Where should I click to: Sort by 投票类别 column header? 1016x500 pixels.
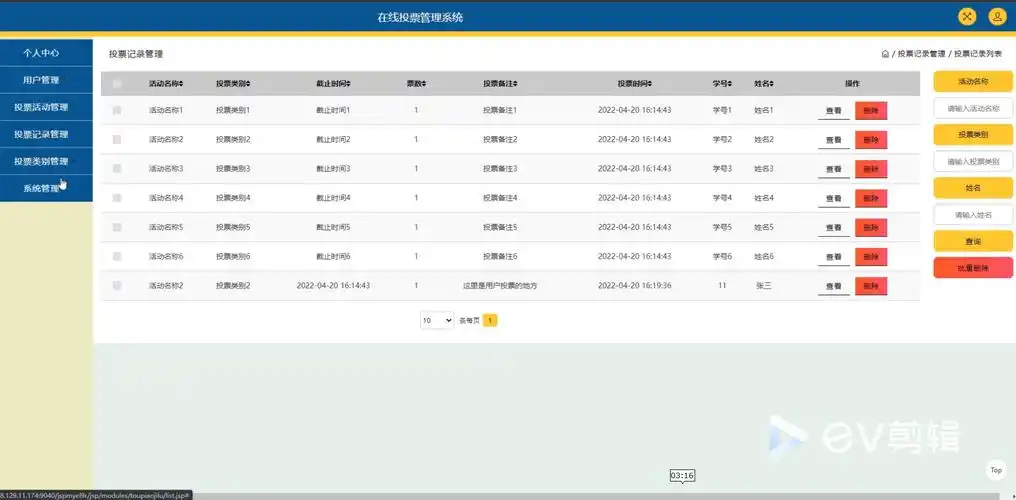click(233, 84)
